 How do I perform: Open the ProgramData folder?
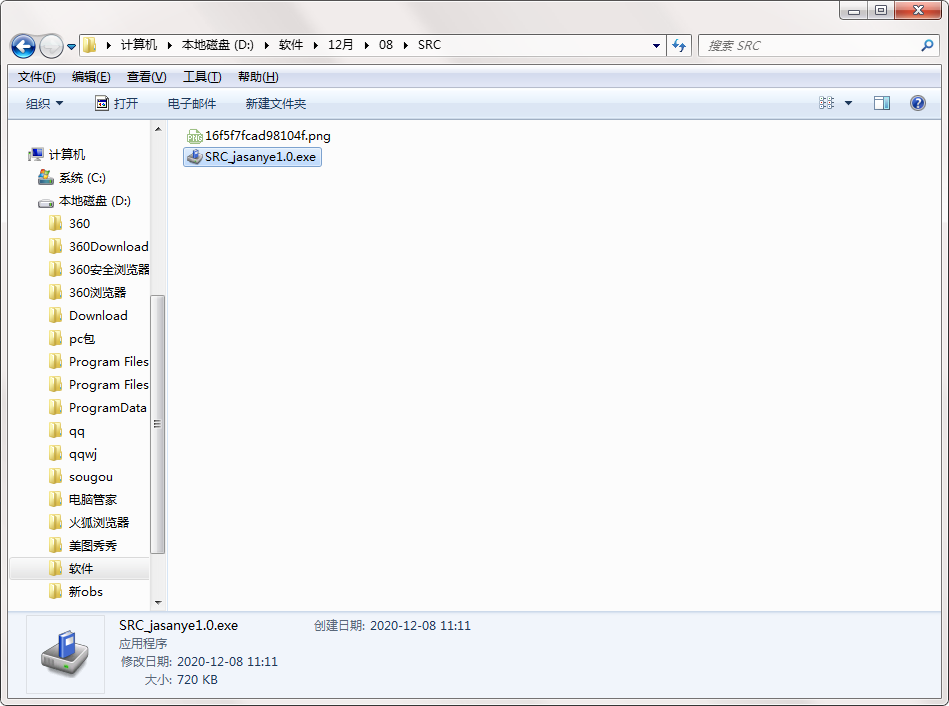click(98, 407)
